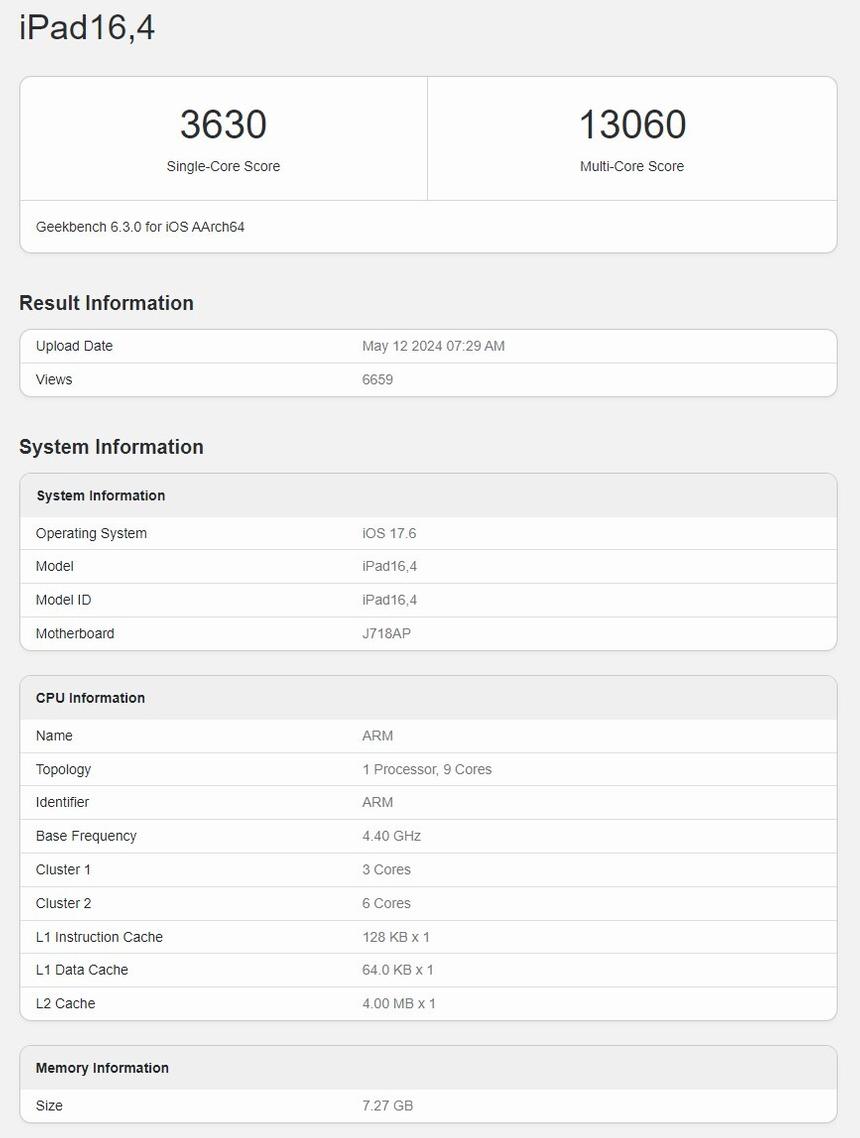This screenshot has height=1138, width=860.
Task: Select the CPU Name row showing ARM
Action: pyautogui.click(x=430, y=735)
